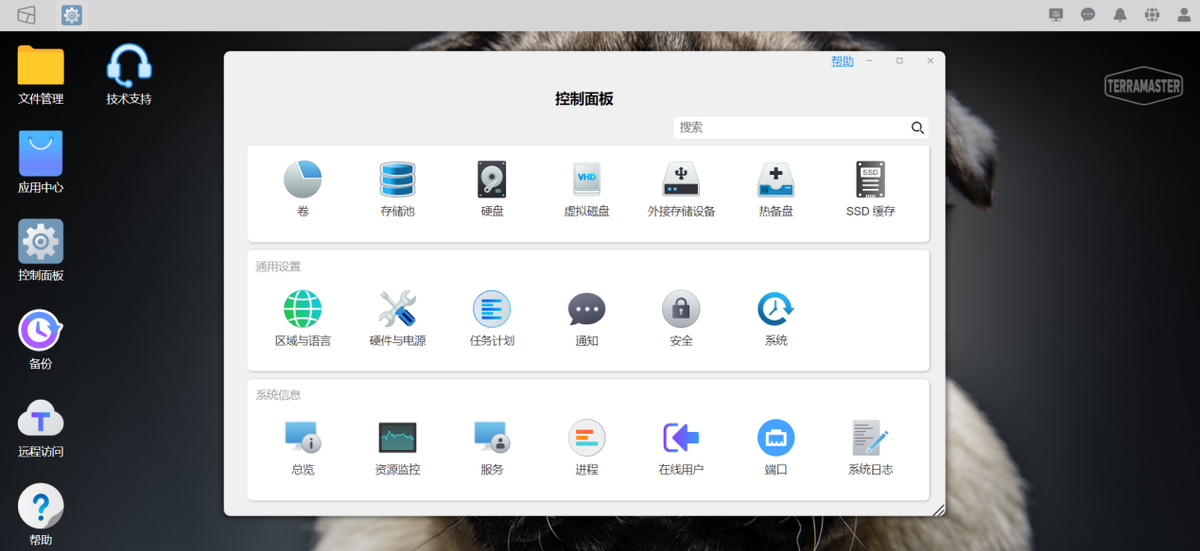Click the top bar desktop overview icon

pos(27,15)
